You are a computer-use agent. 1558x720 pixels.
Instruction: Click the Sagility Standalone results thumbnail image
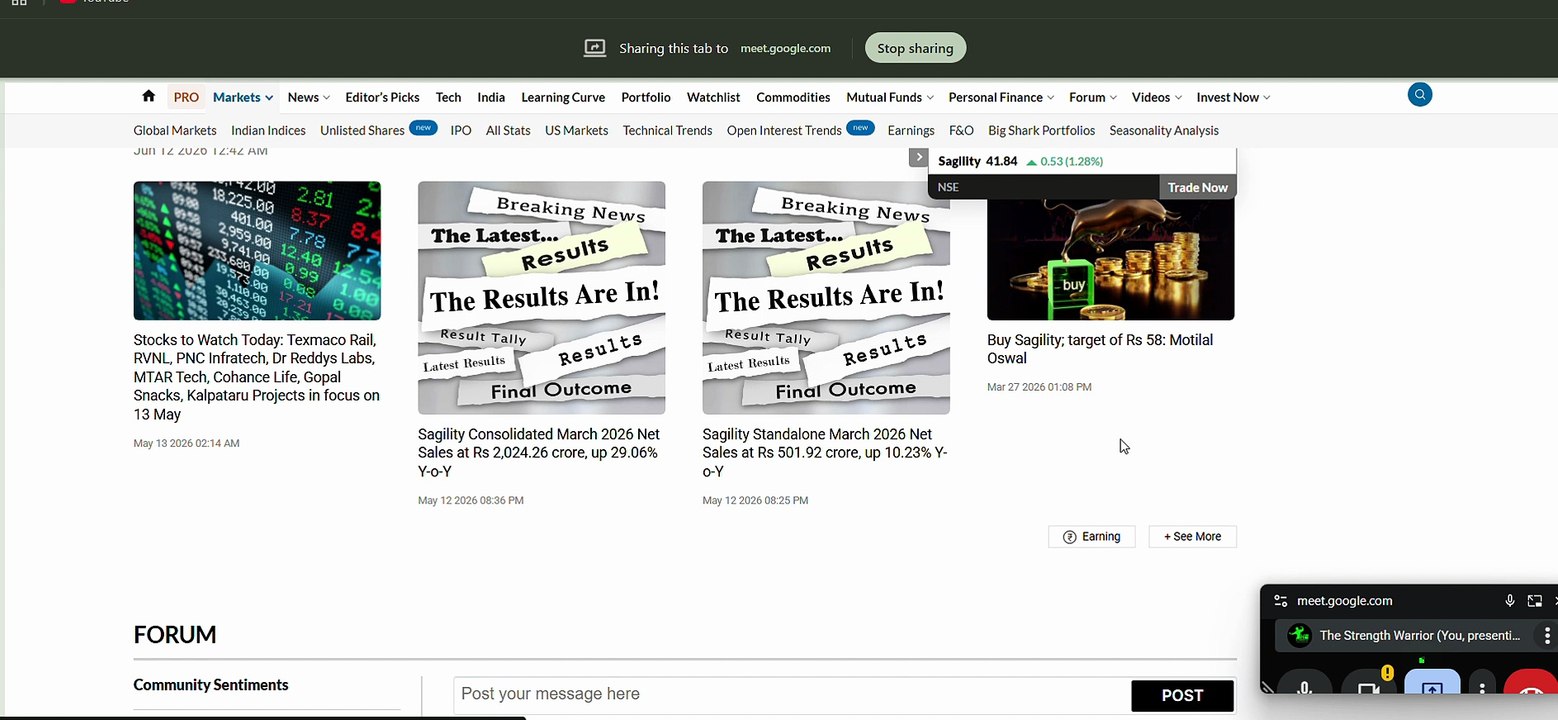(826, 298)
